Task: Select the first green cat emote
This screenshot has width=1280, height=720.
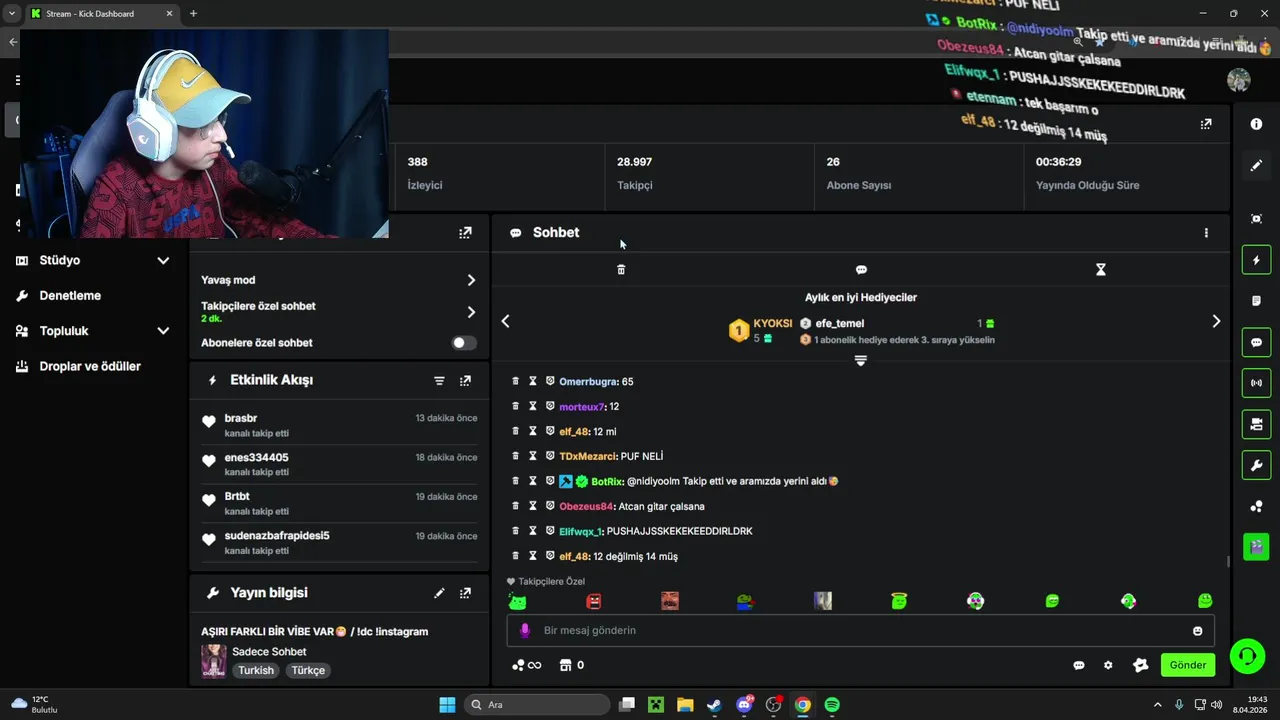Action: coord(517,601)
